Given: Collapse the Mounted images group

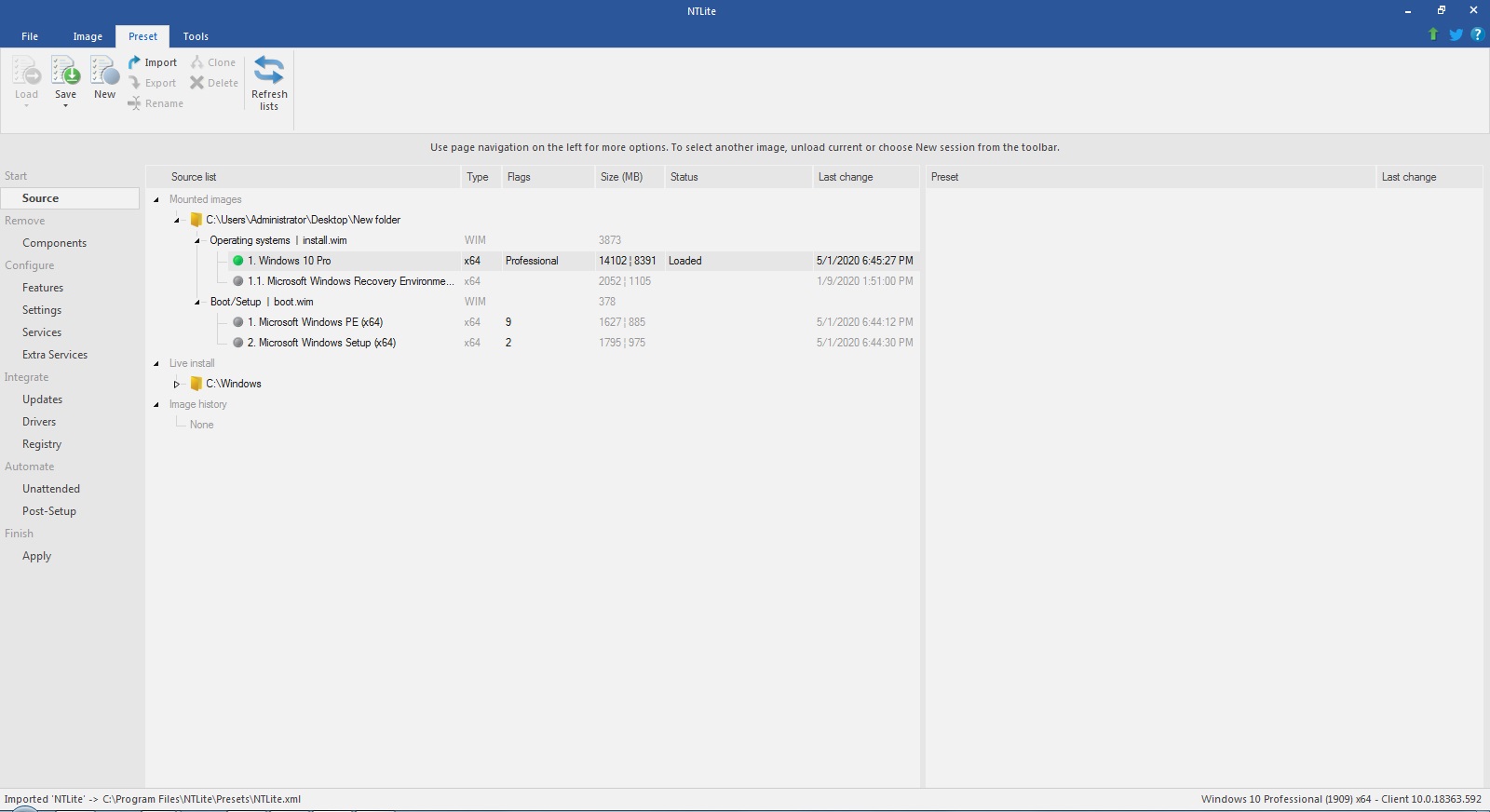Looking at the screenshot, I should click(156, 199).
